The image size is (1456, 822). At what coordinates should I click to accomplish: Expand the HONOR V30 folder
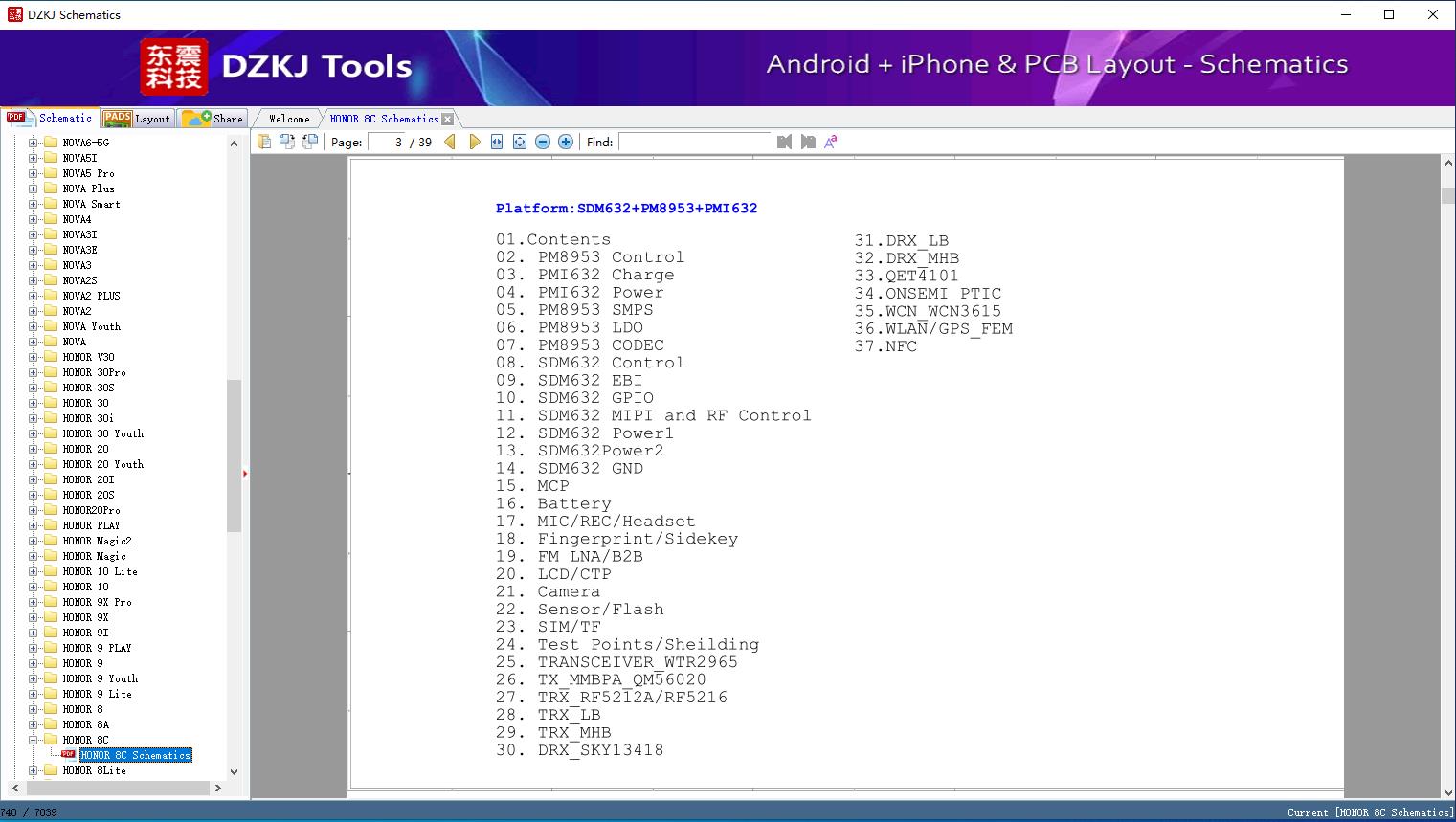click(x=34, y=357)
